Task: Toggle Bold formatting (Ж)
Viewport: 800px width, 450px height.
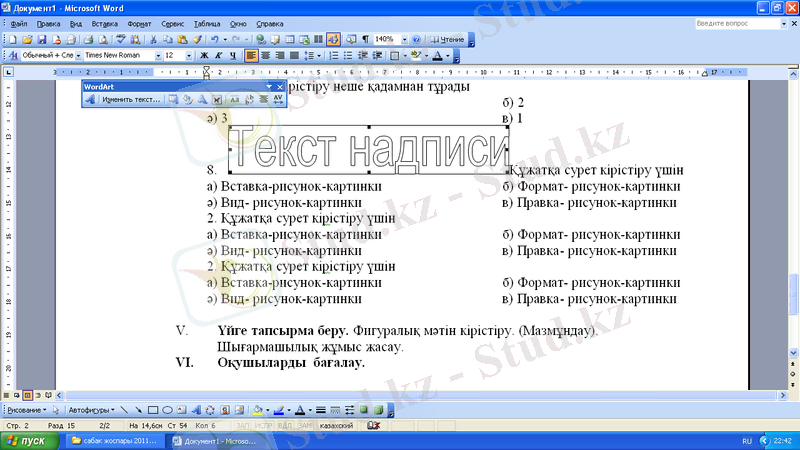Action: click(x=203, y=56)
